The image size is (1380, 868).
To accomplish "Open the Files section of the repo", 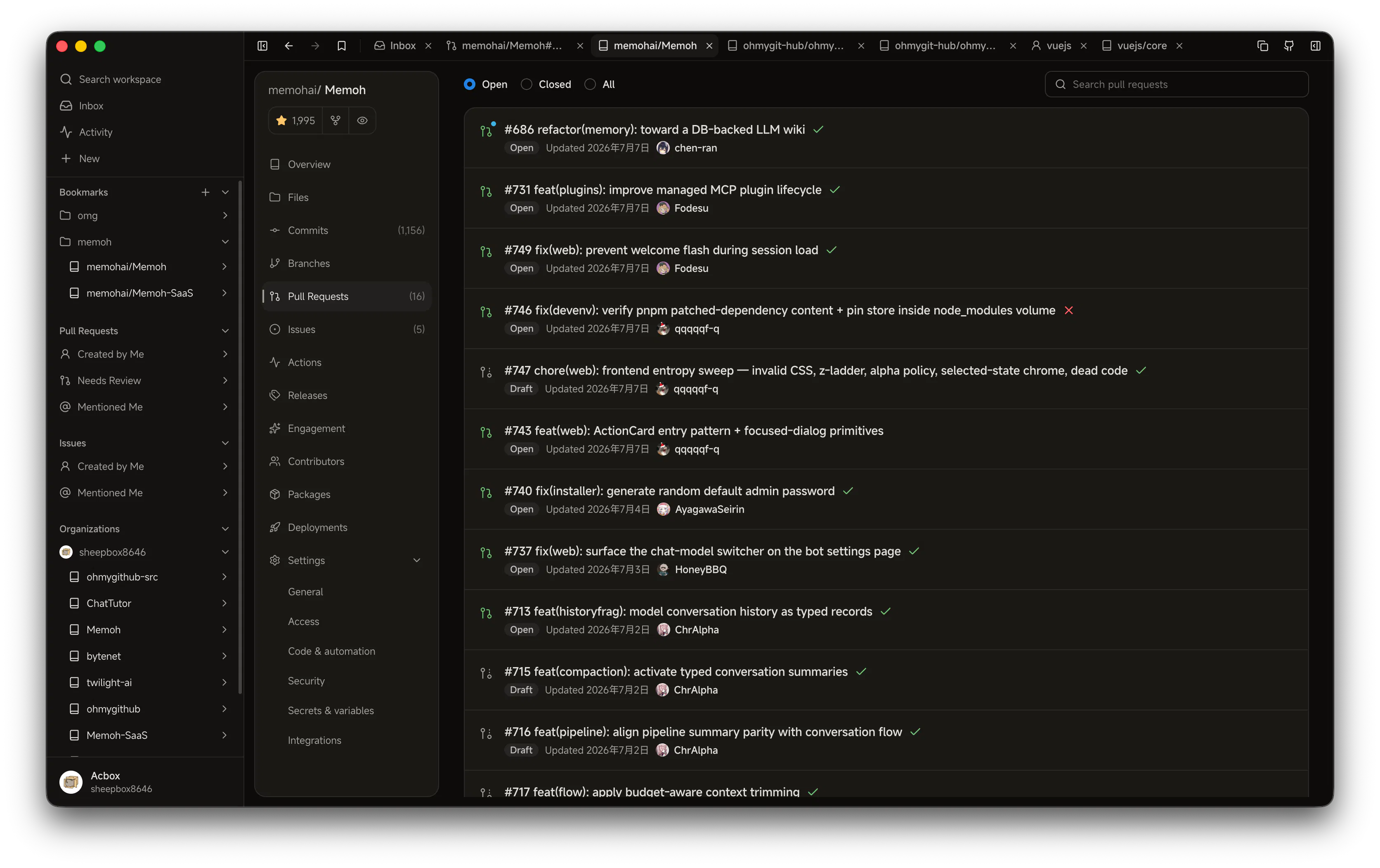I will click(347, 197).
